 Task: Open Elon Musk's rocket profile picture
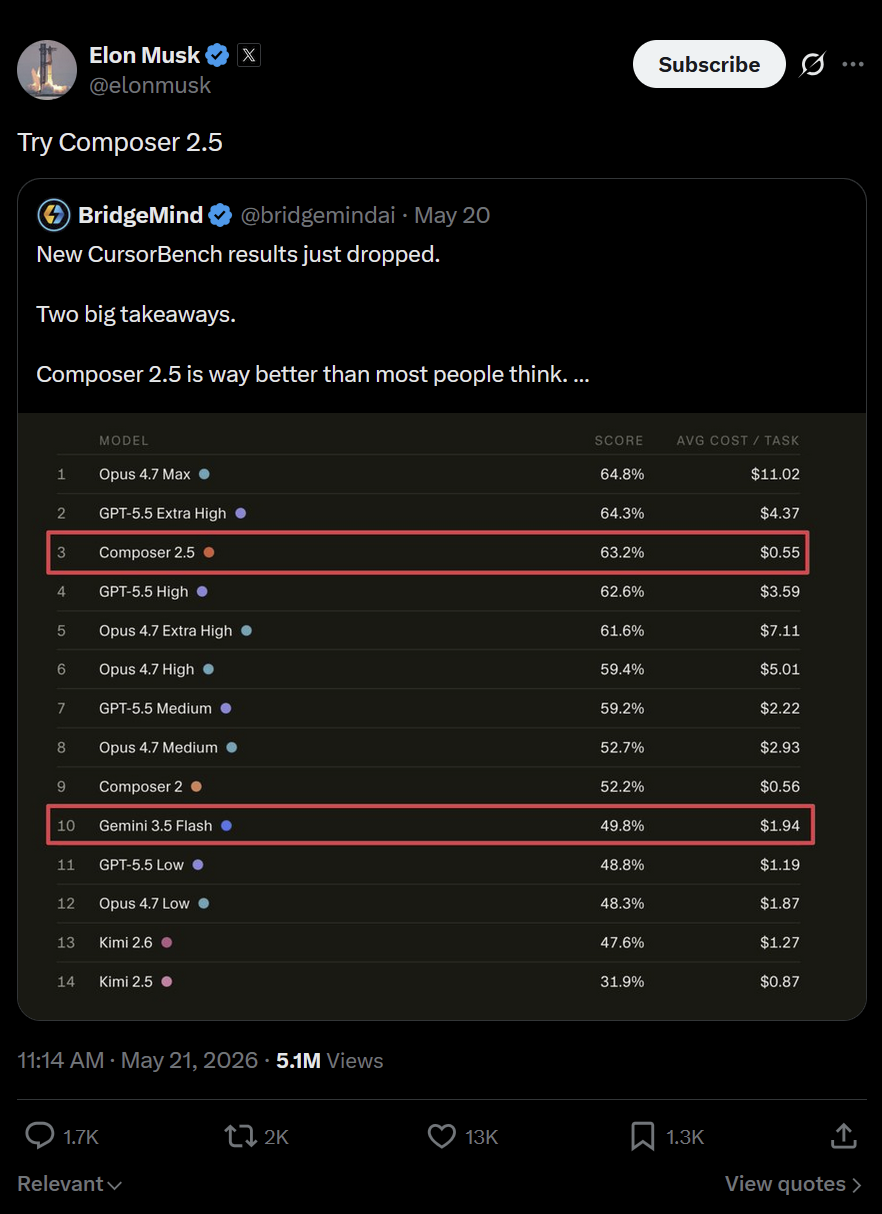[47, 70]
